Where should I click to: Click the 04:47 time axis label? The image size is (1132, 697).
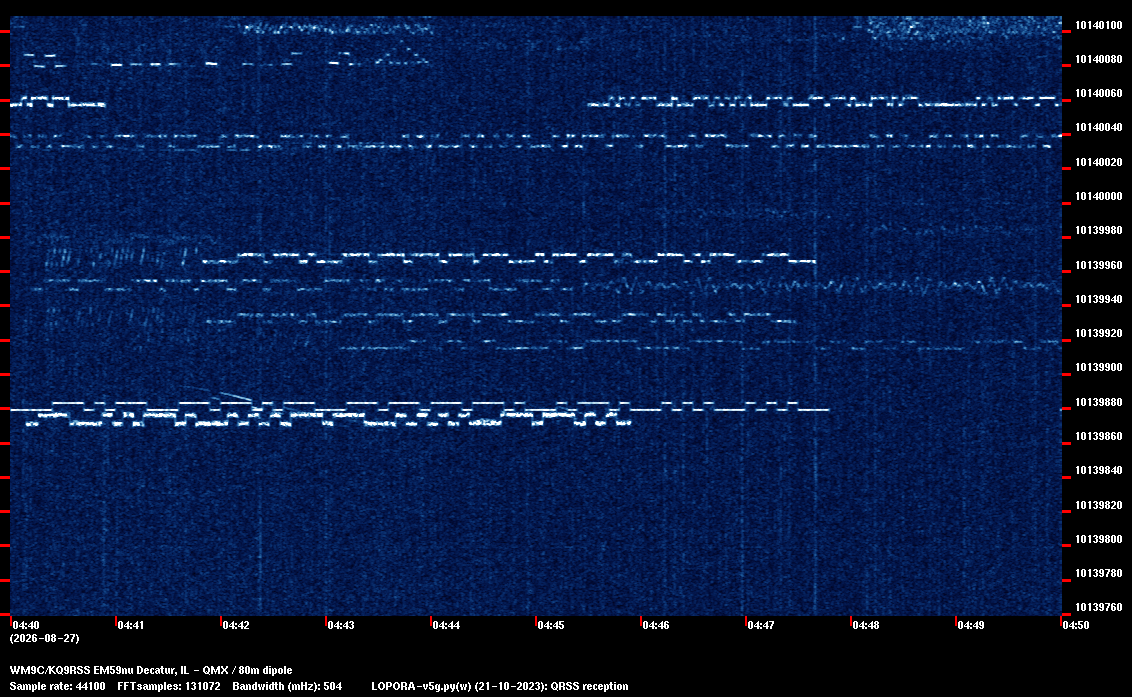point(761,625)
